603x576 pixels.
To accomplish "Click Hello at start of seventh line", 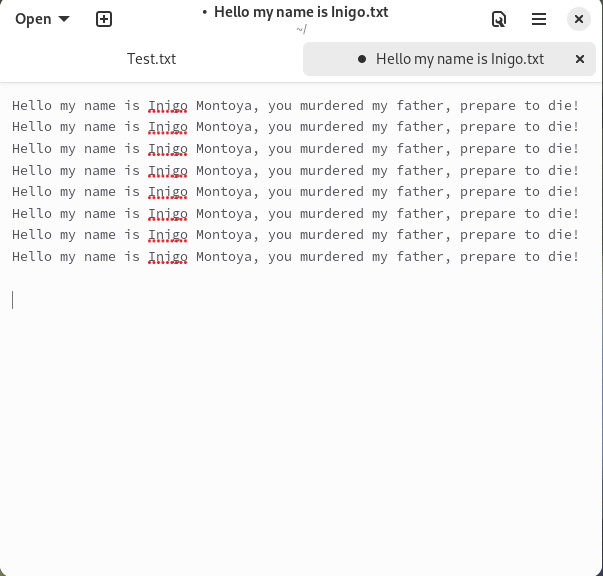I will click(x=32, y=235).
